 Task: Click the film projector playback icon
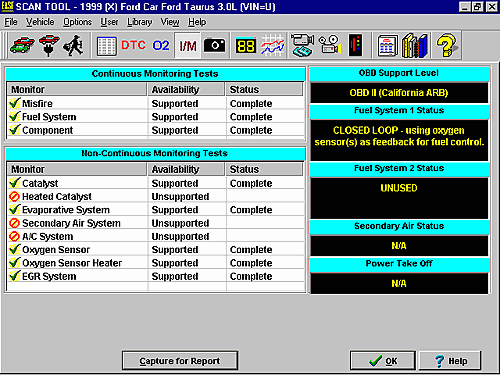(330, 45)
